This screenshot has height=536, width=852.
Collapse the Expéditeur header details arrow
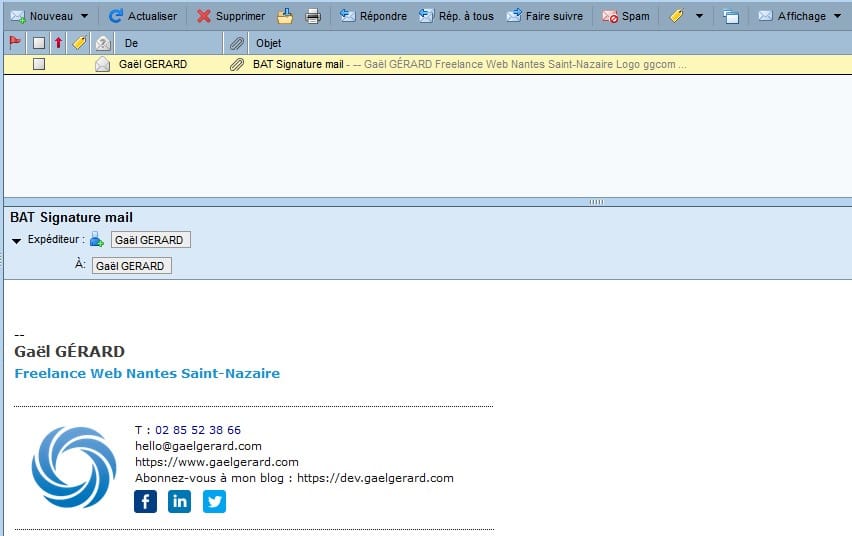tap(17, 240)
